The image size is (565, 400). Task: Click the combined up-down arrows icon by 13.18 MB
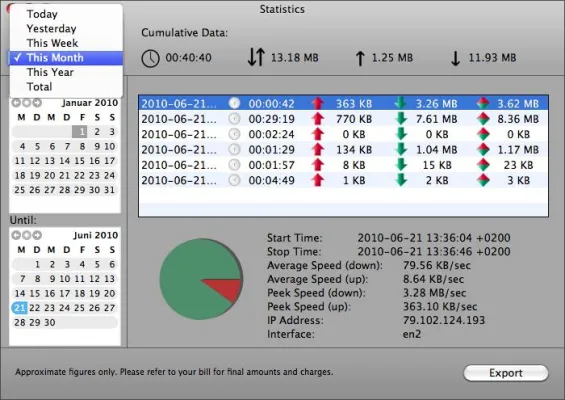[x=256, y=57]
